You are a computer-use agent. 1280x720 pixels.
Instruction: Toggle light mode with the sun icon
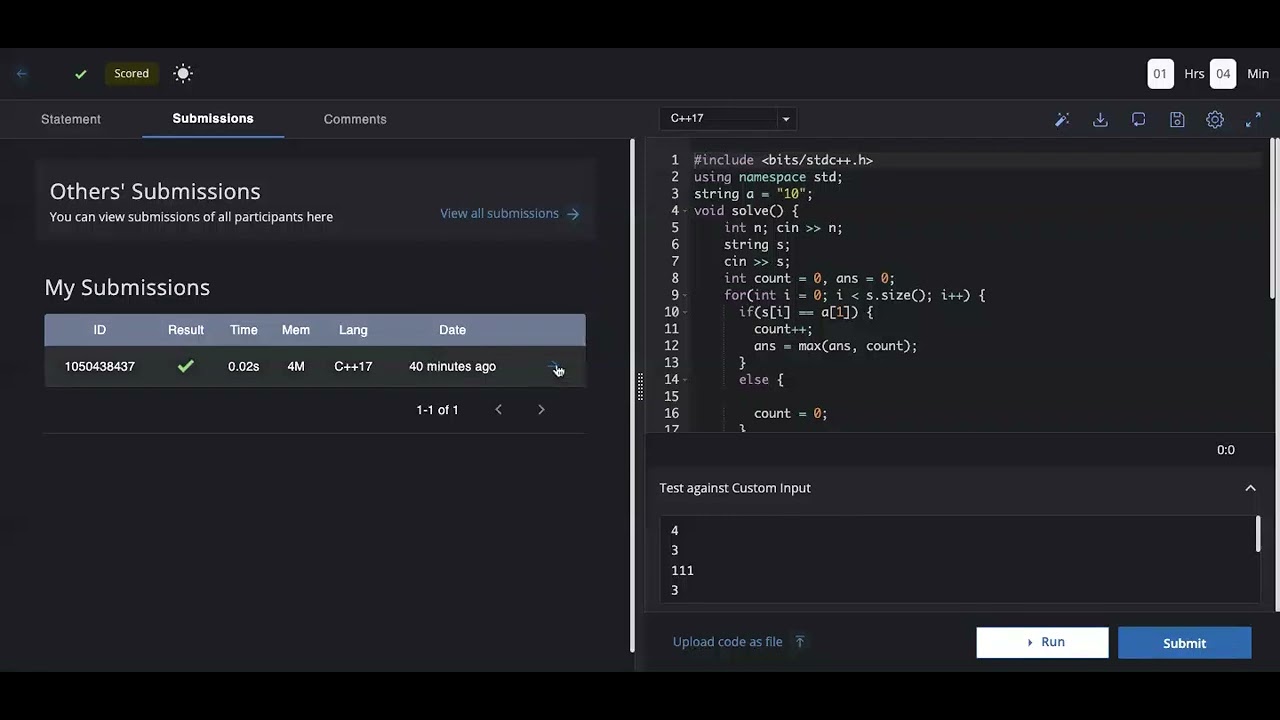pyautogui.click(x=183, y=73)
